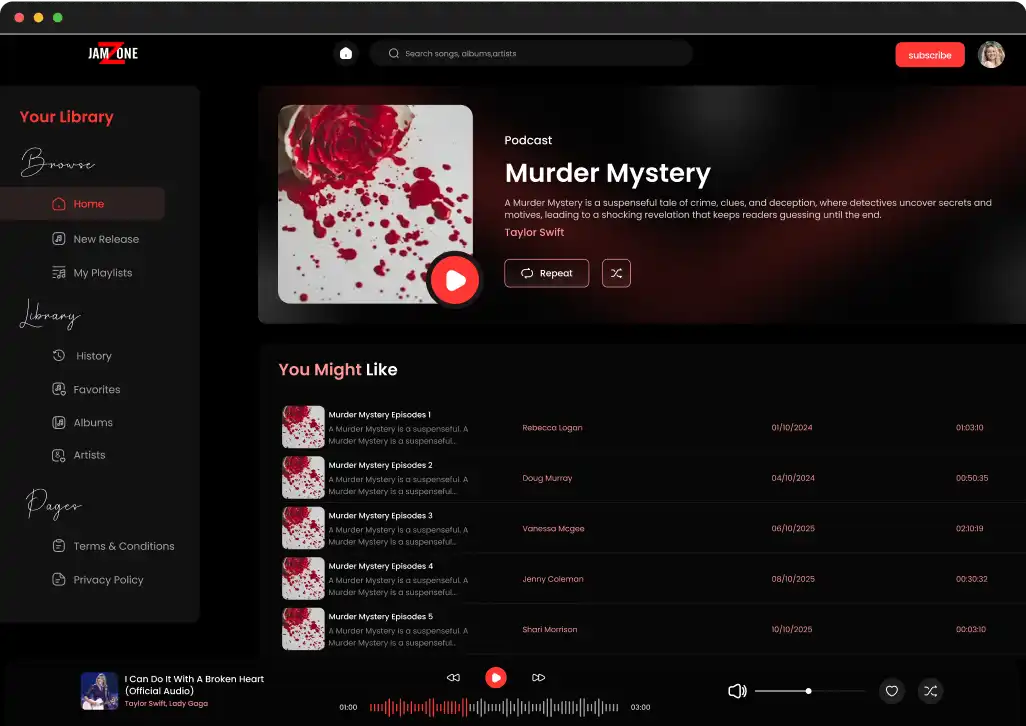Open Albums in the library
This screenshot has height=726, width=1026.
[82, 423]
